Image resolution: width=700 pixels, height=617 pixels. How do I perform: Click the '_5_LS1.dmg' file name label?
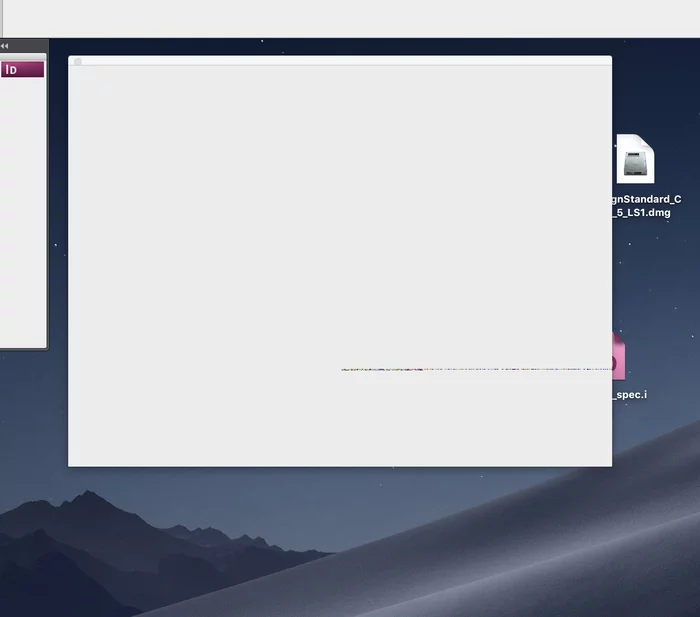641,213
